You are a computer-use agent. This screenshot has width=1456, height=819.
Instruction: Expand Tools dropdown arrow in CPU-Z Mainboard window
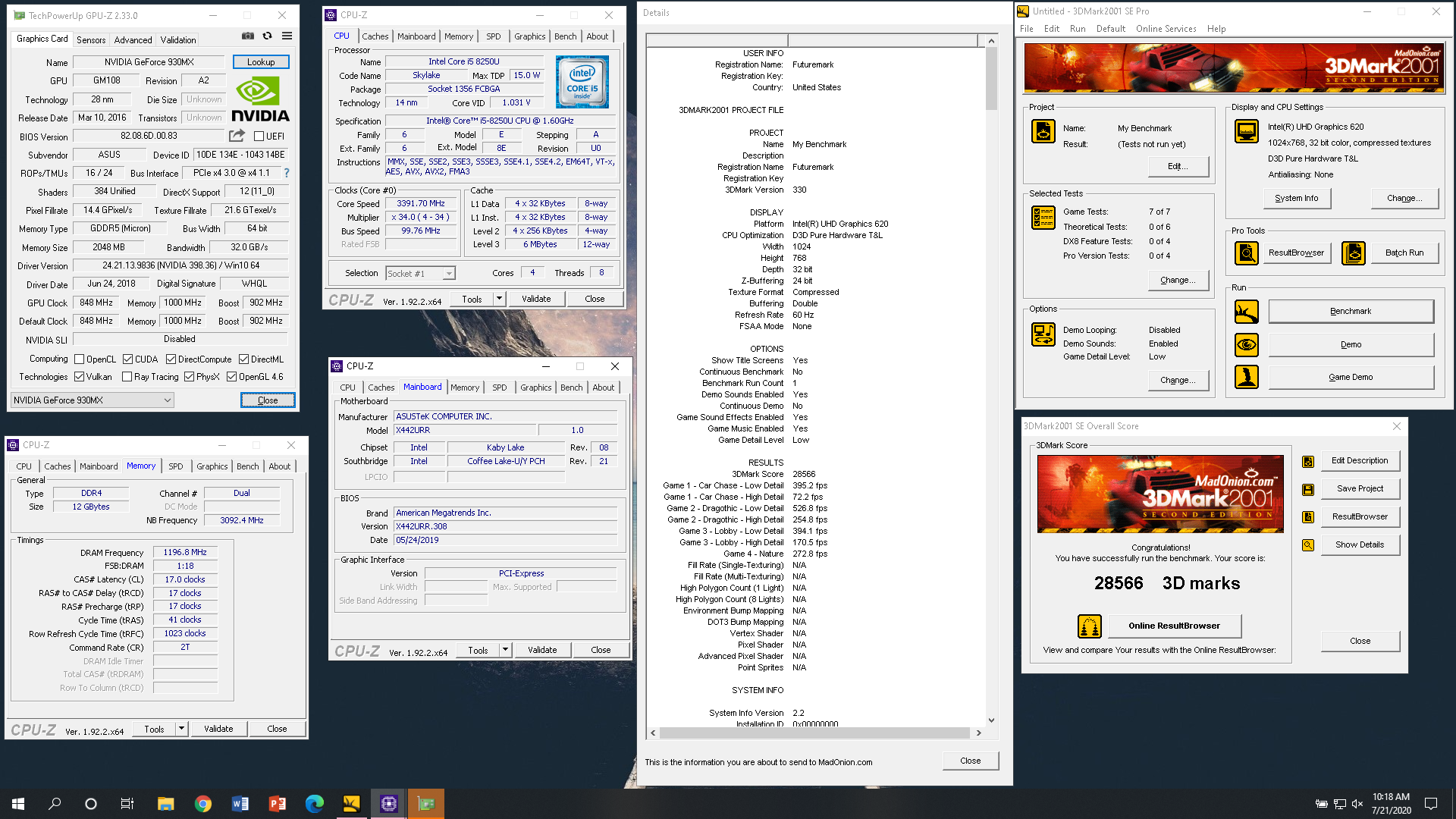(505, 650)
